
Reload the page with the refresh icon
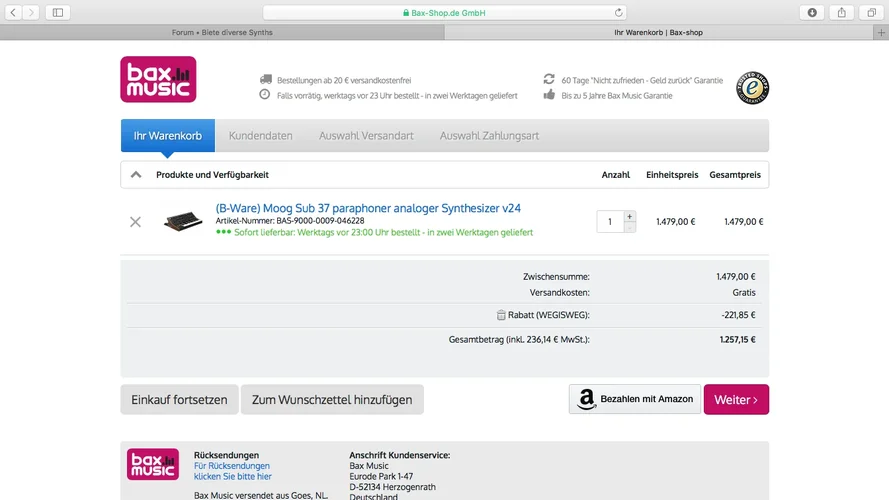[619, 12]
